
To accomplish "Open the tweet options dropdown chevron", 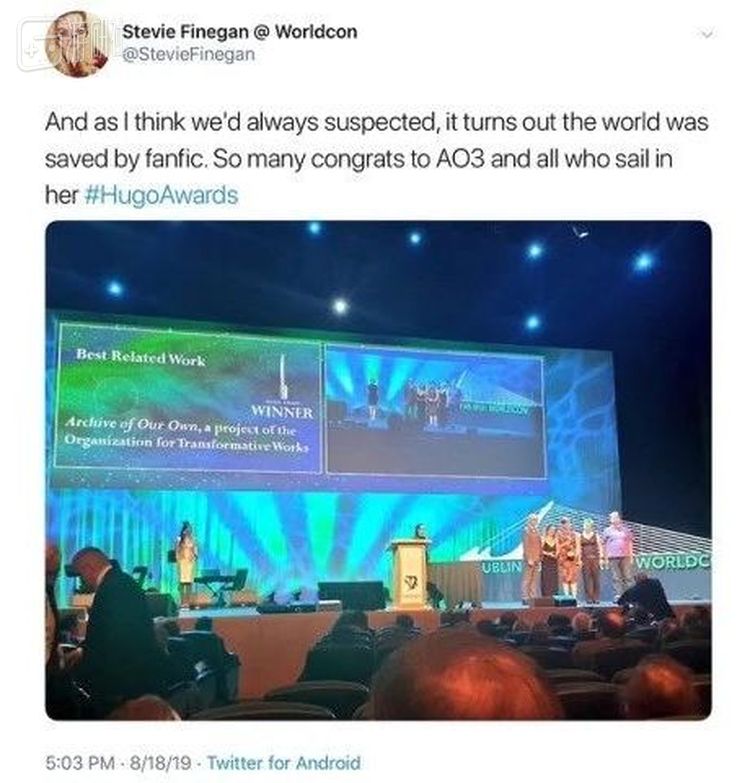I will 708,34.
